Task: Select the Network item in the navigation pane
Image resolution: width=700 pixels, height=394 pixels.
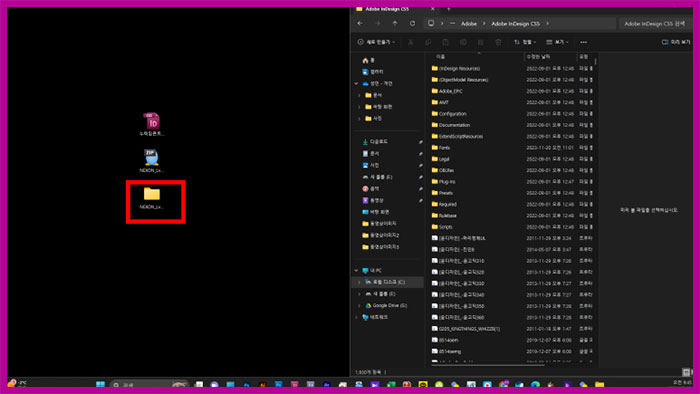Action: (x=375, y=317)
